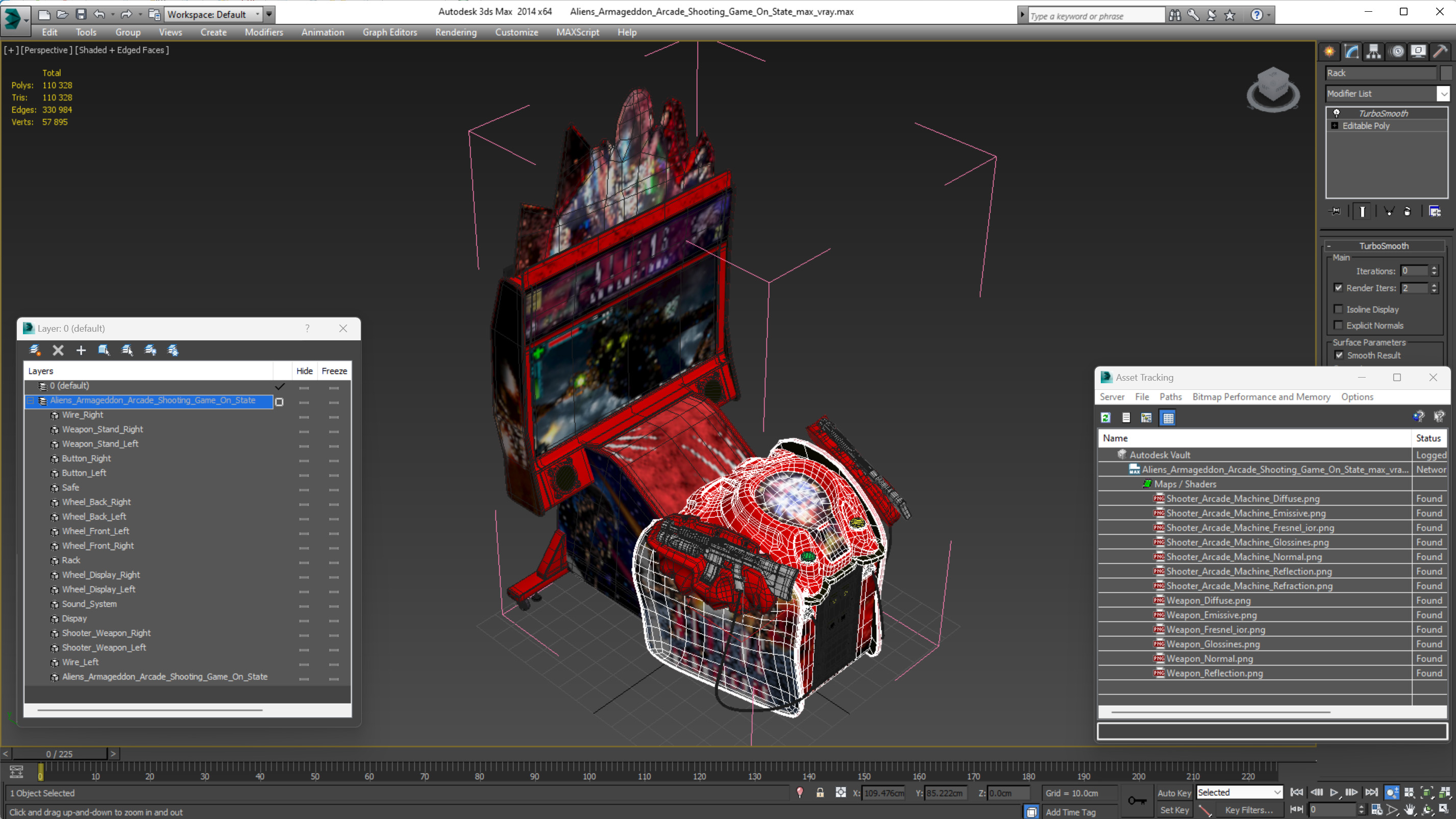Click the Orbit viewport icon
The height and width of the screenshot is (819, 1456).
click(1427, 810)
